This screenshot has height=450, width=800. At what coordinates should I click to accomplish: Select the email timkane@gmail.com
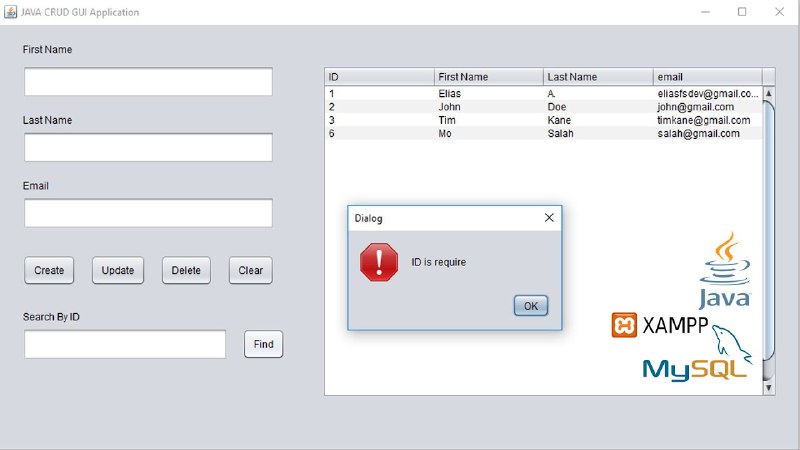[x=708, y=120]
